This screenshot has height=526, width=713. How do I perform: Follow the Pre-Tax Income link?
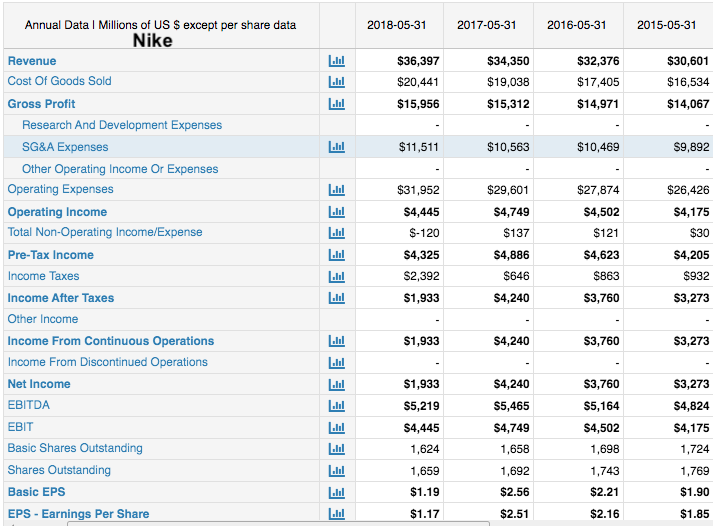tap(50, 255)
